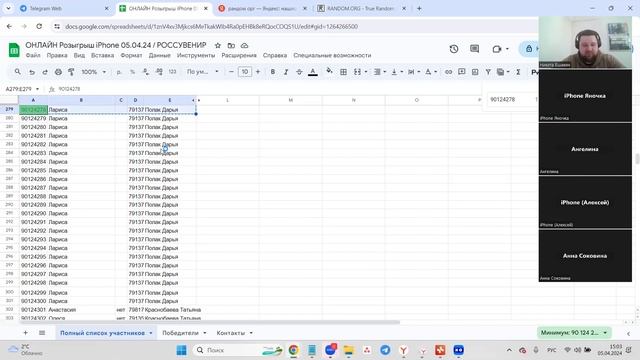Toggle strikethrough formatting
Image resolution: width=640 pixels, height=360 pixels.
(299, 72)
